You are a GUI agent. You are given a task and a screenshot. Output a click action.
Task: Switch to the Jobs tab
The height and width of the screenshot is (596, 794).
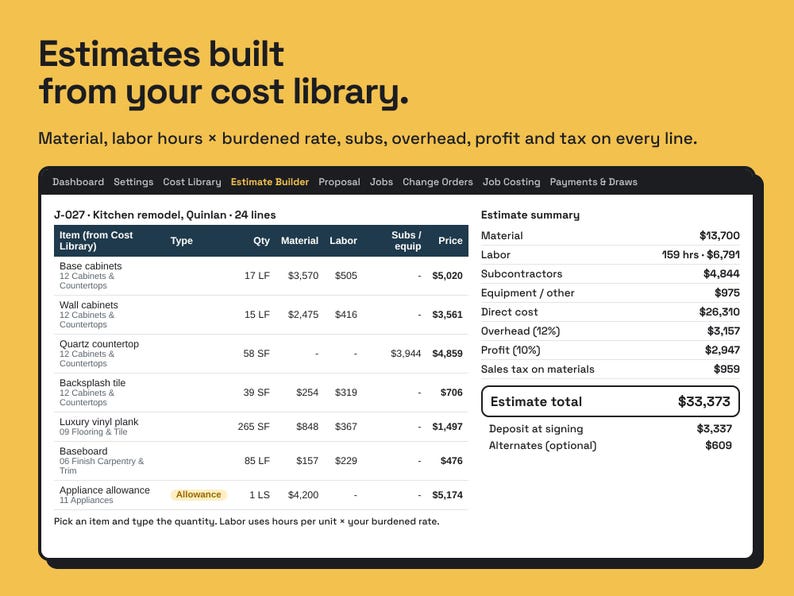[x=381, y=182]
